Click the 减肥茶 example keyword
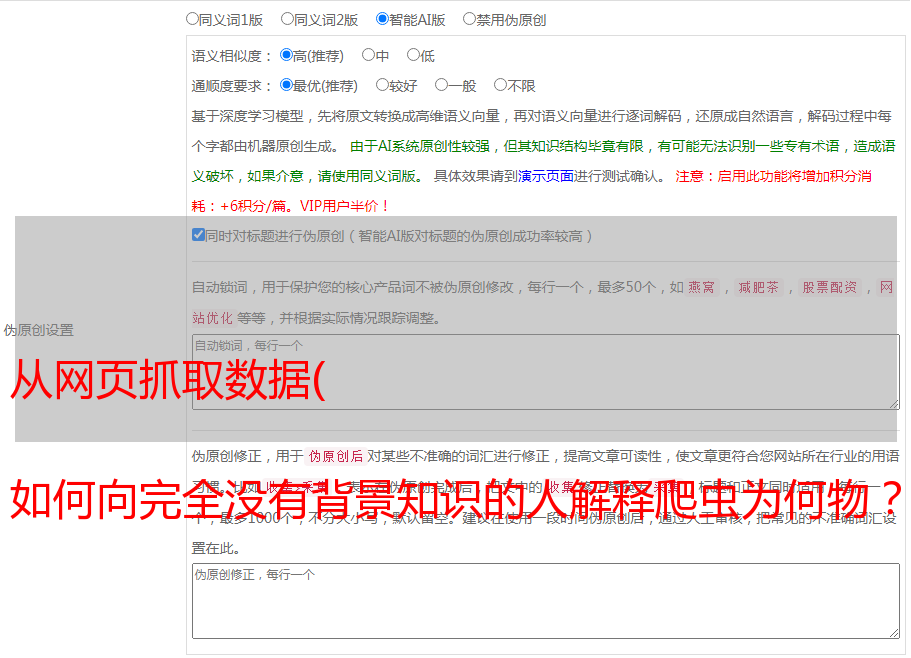This screenshot has height=658, width=911. tap(758, 287)
